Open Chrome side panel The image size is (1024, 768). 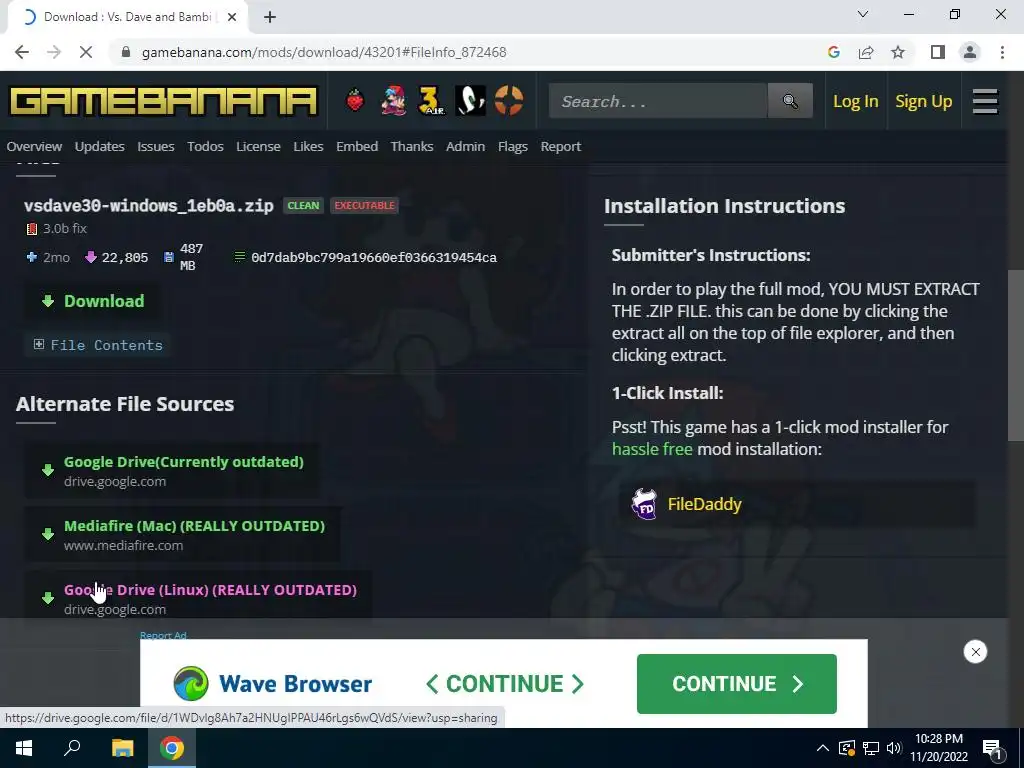[938, 52]
